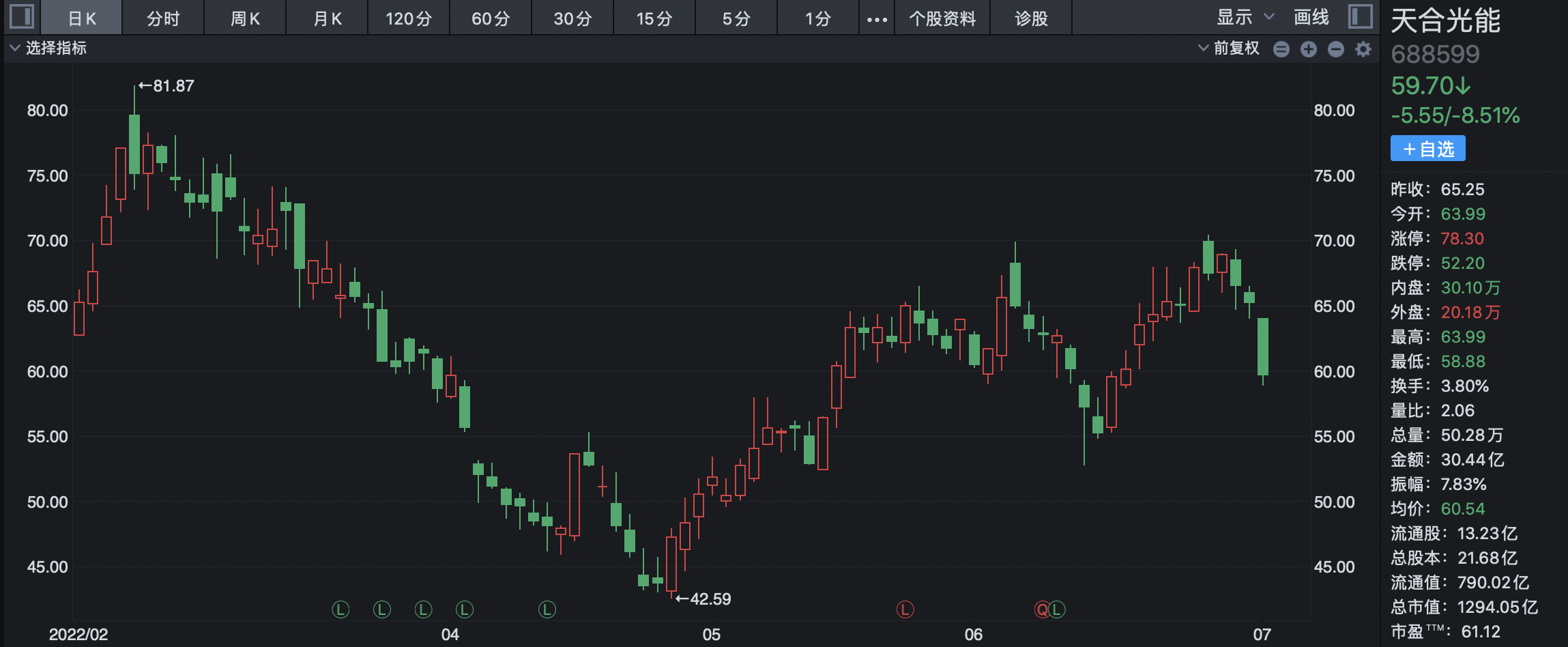The image size is (1568, 647).
Task: Click 今开 value 63.99
Action: click(1463, 214)
